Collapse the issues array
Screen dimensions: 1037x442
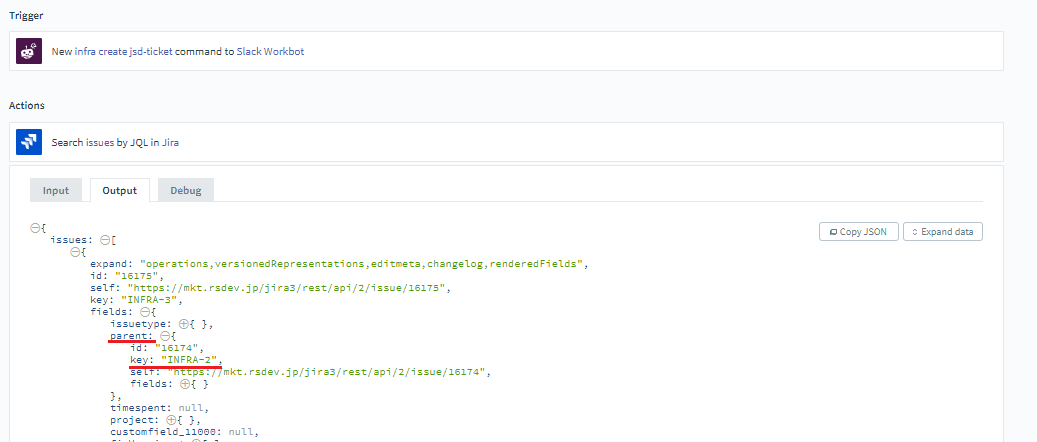104,240
